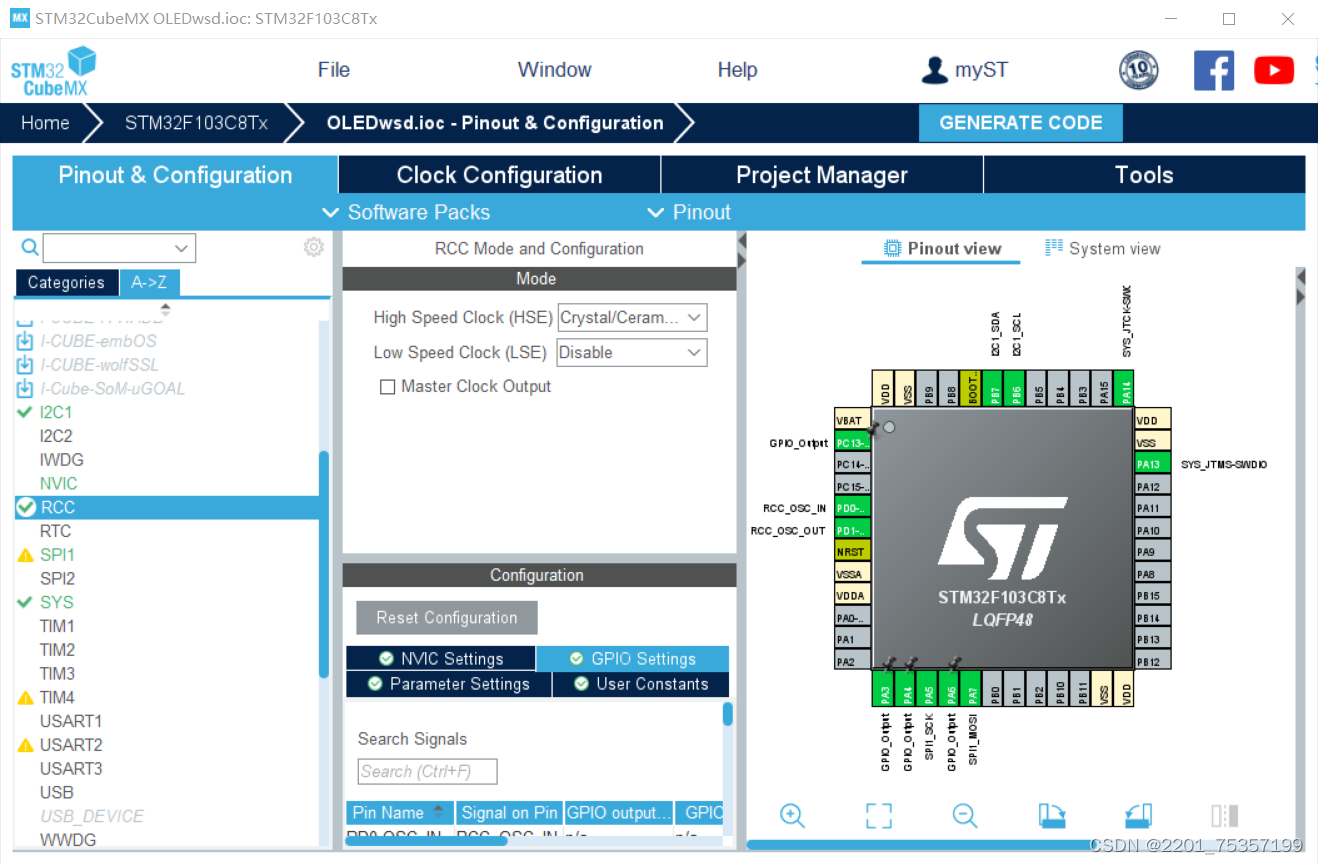Image resolution: width=1318 pixels, height=864 pixels.
Task: Click the ST 10 years badge
Action: pos(1138,70)
